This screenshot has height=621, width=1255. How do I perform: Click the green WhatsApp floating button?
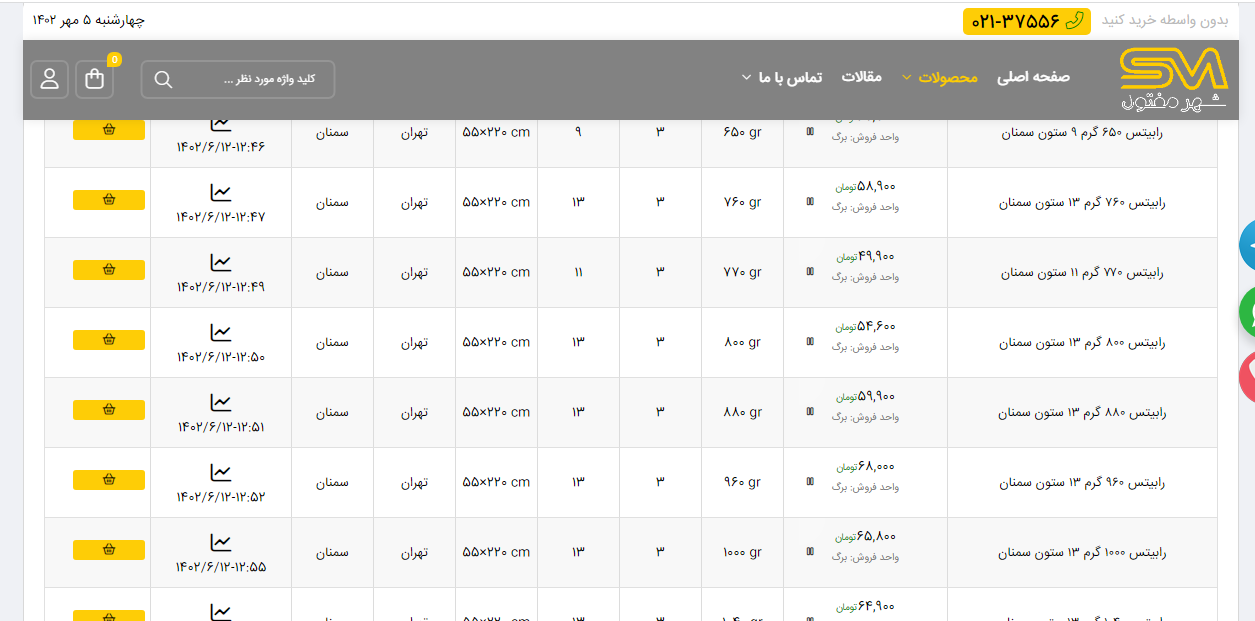[x=1247, y=310]
